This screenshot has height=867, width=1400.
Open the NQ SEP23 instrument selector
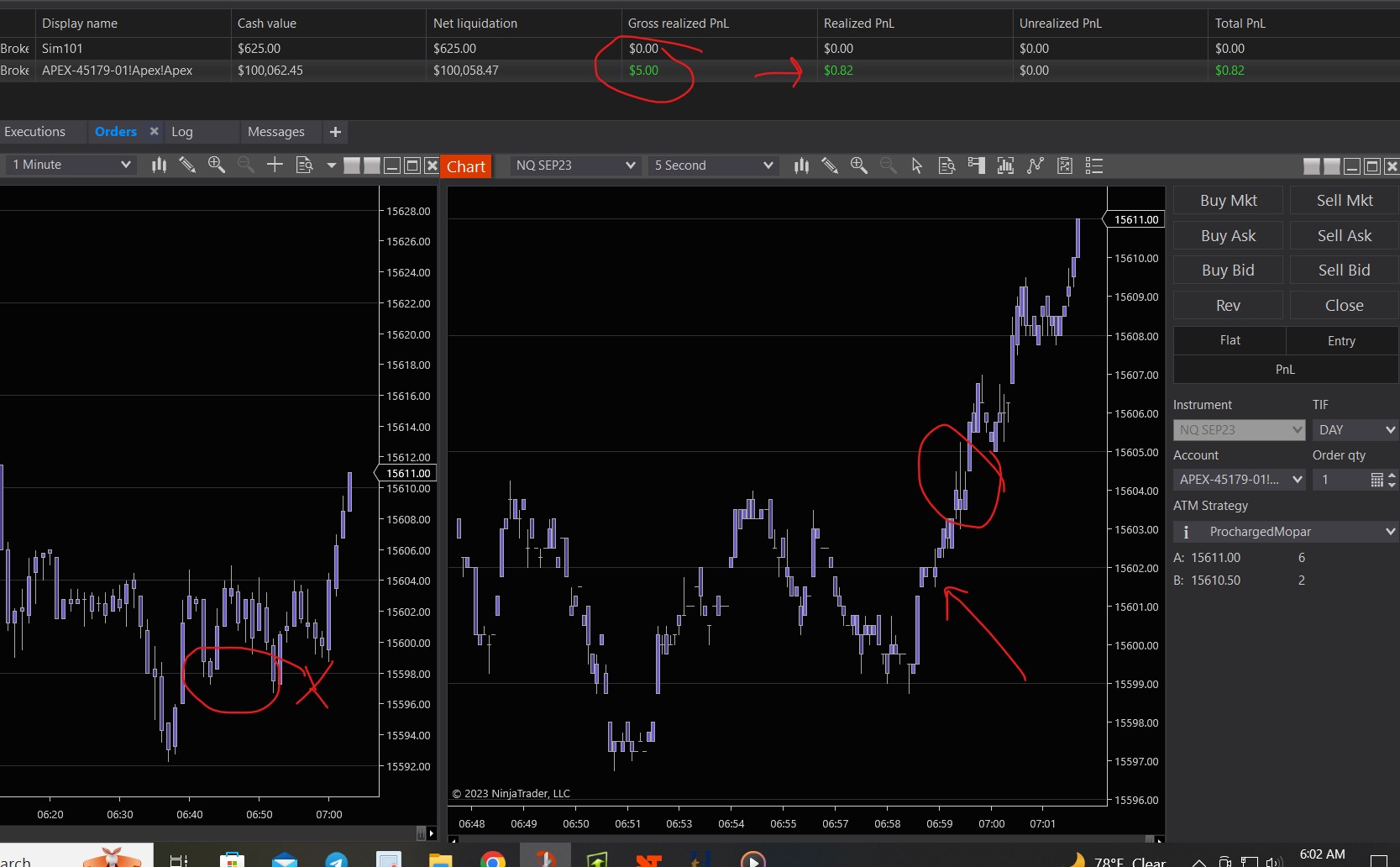(x=575, y=166)
